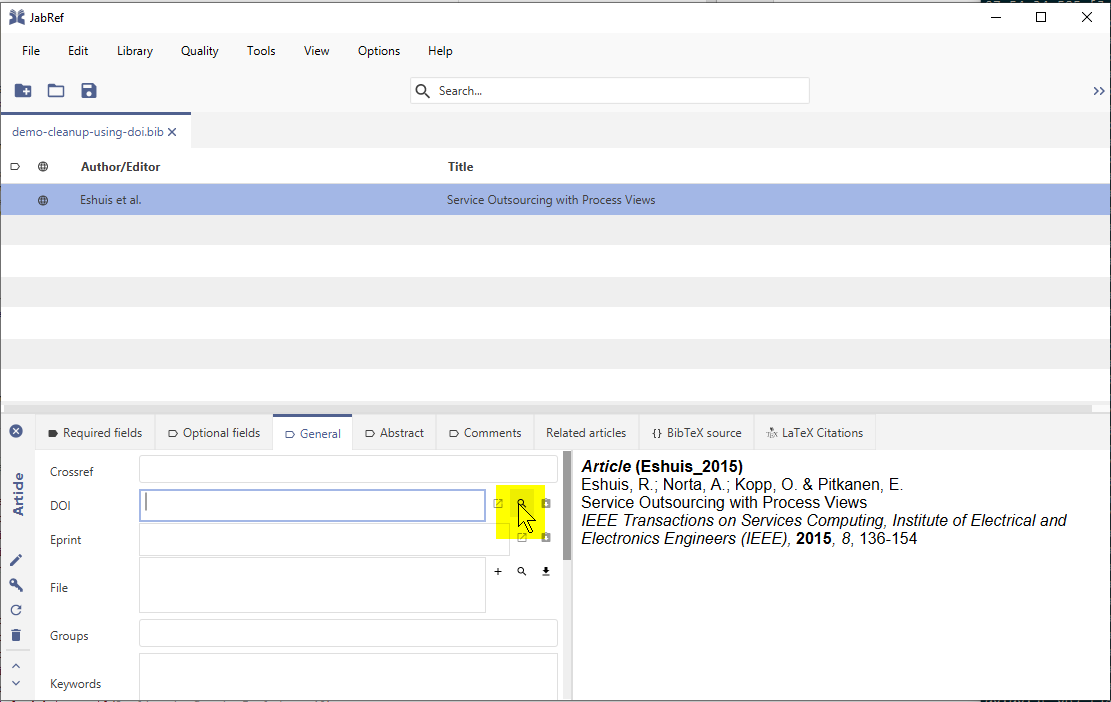The height and width of the screenshot is (702, 1111).
Task: Close the entry editor
Action: point(16,430)
